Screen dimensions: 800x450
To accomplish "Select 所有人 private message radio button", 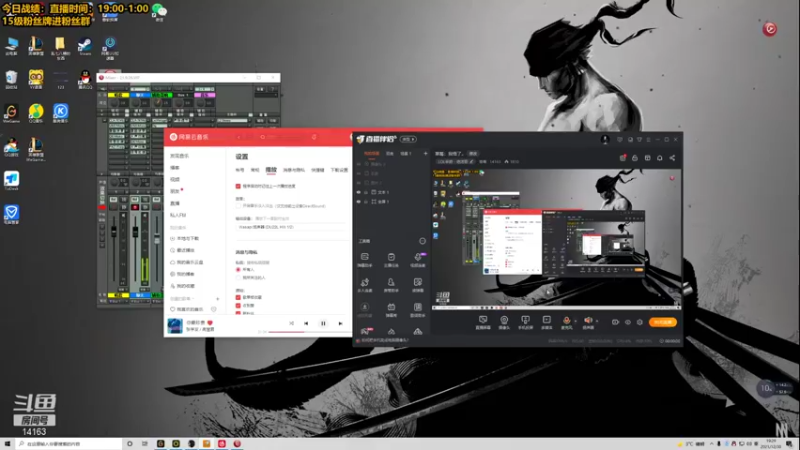I will [x=238, y=270].
